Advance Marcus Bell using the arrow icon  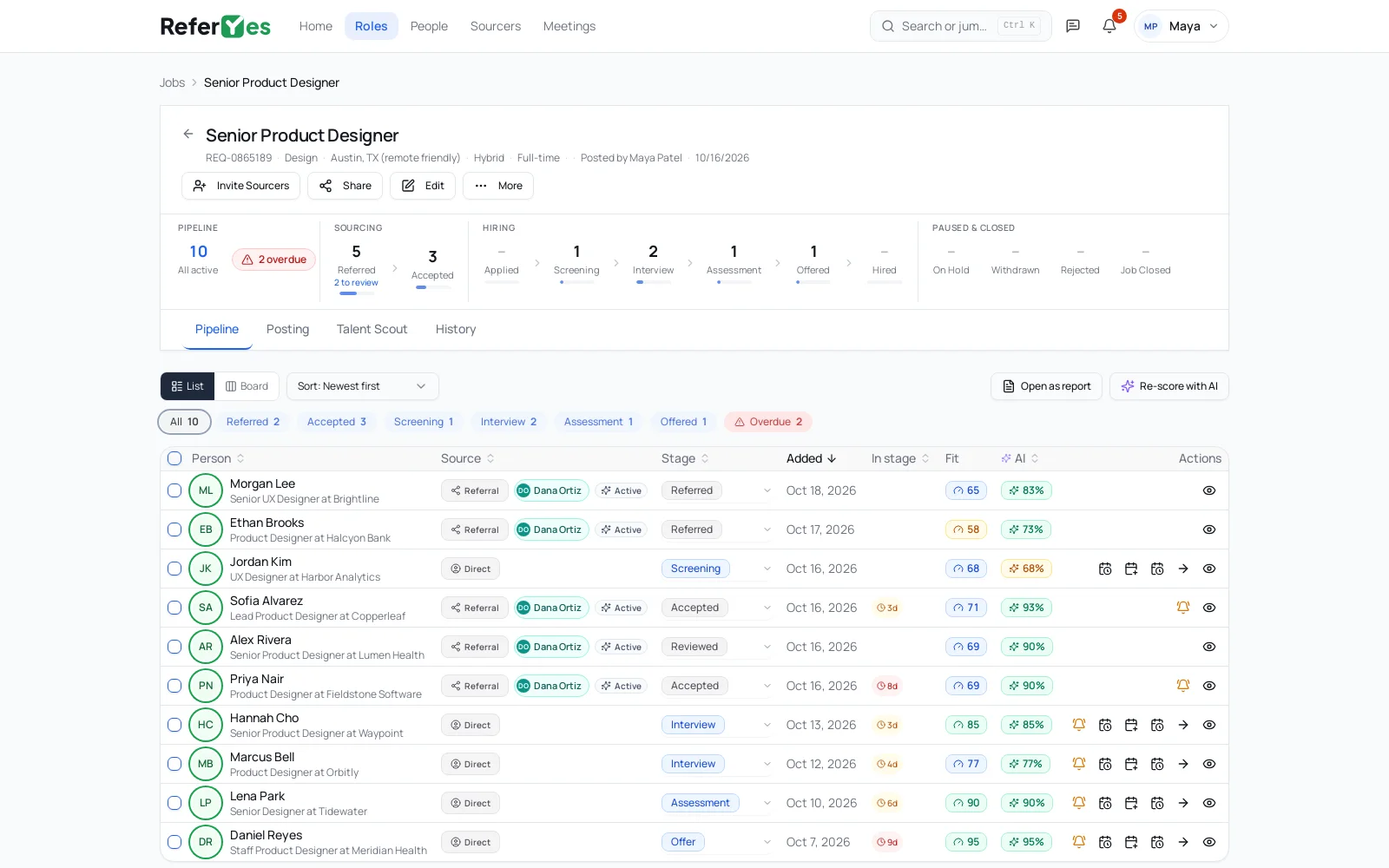click(1183, 764)
